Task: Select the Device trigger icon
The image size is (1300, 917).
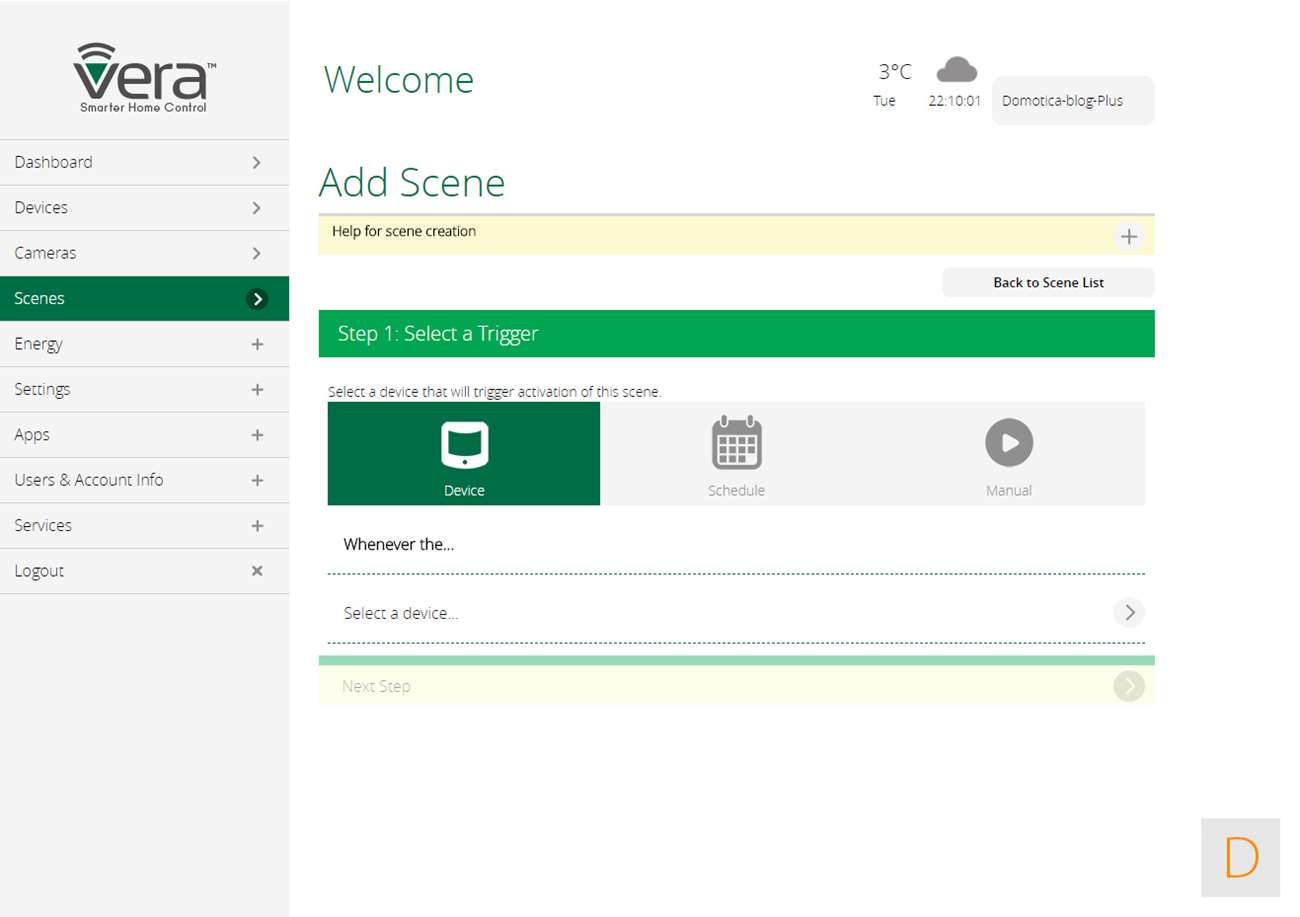Action: (x=464, y=445)
